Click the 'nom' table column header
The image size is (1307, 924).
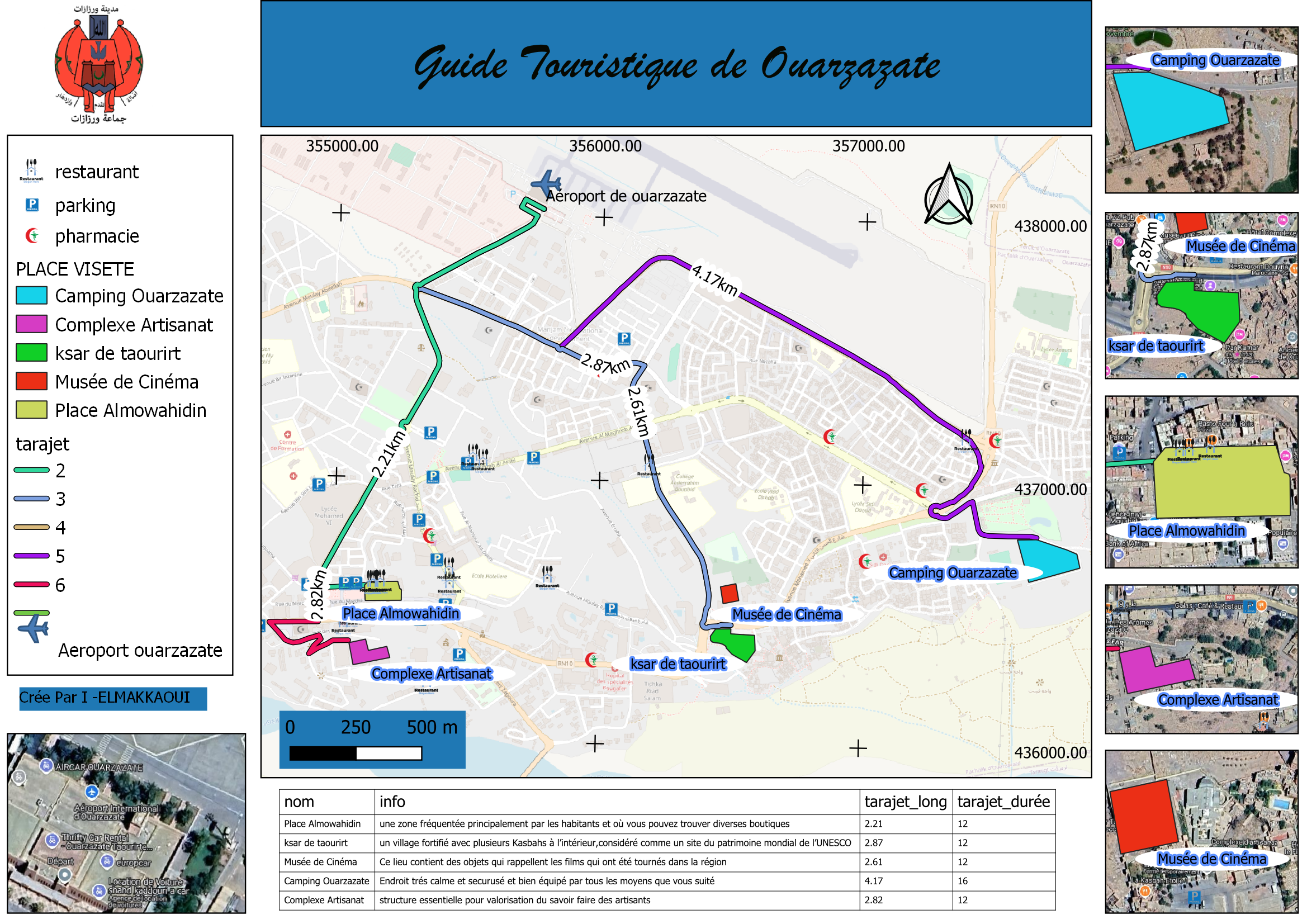[326, 802]
